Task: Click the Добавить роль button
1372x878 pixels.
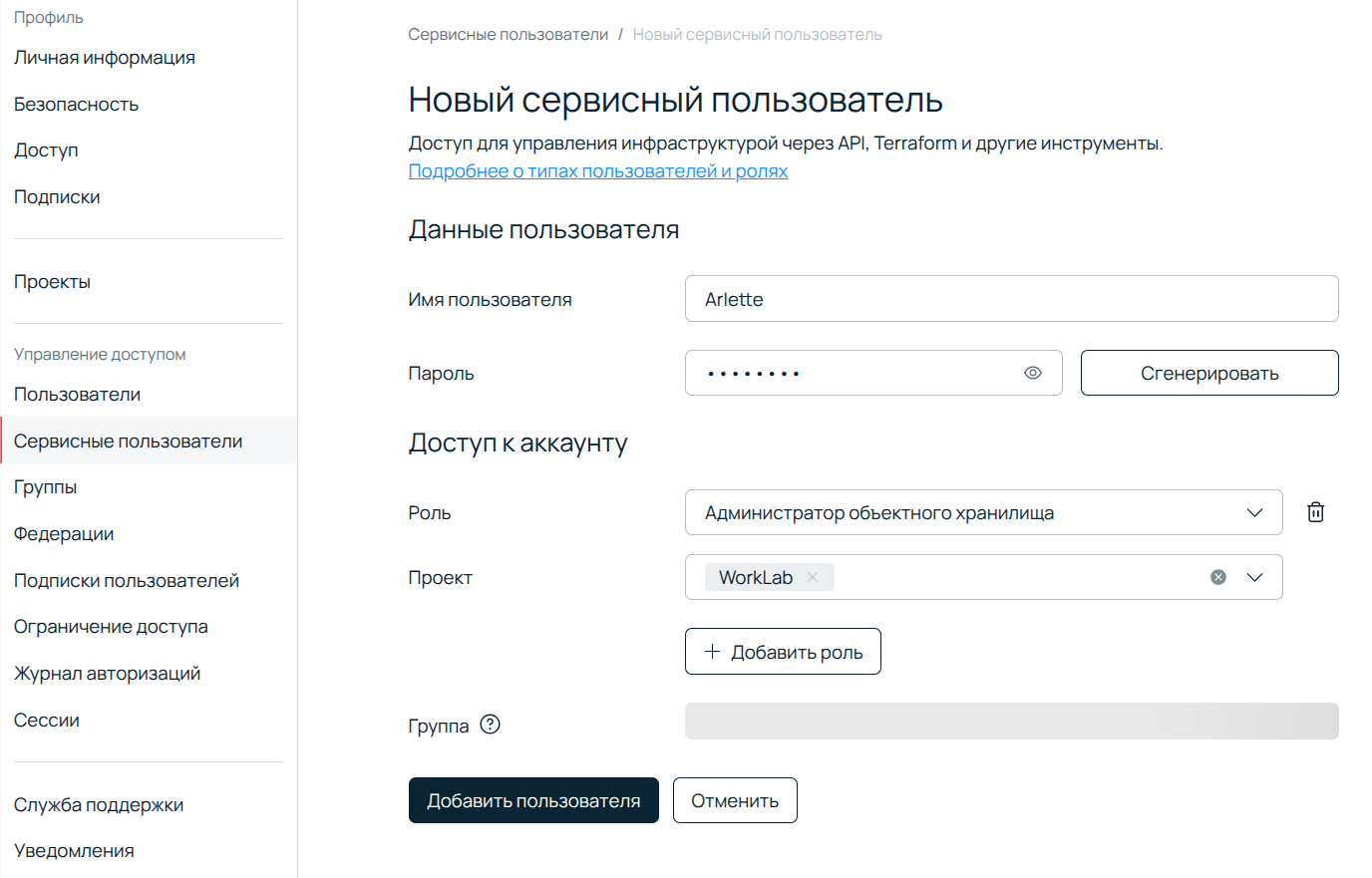Action: pos(783,652)
